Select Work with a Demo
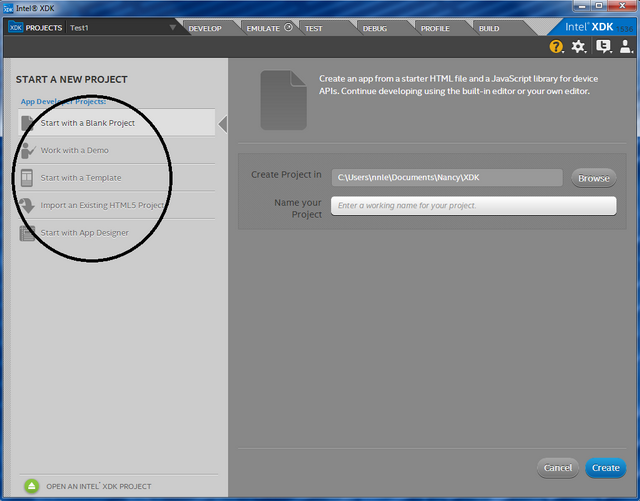 tap(117, 150)
